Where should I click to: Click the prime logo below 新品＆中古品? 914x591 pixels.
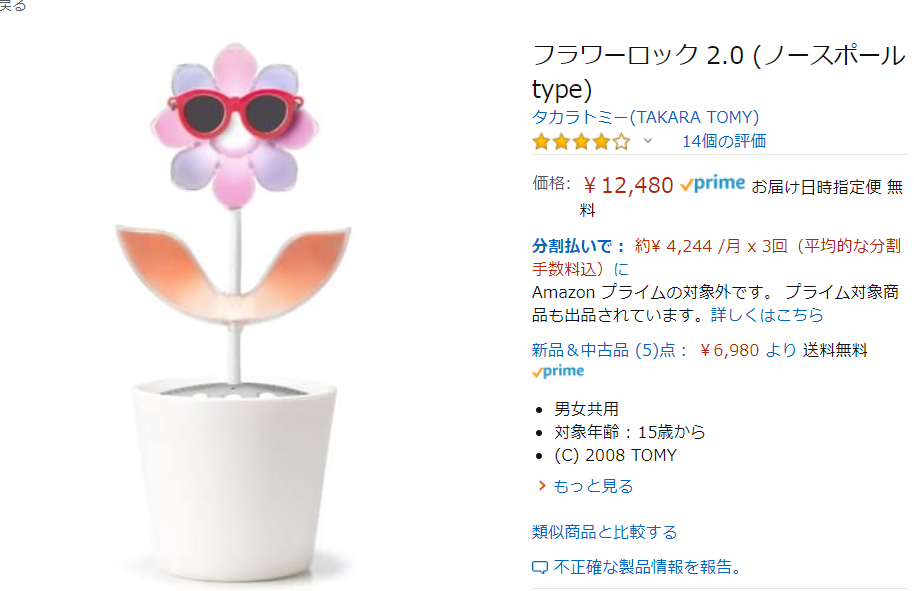[x=558, y=371]
